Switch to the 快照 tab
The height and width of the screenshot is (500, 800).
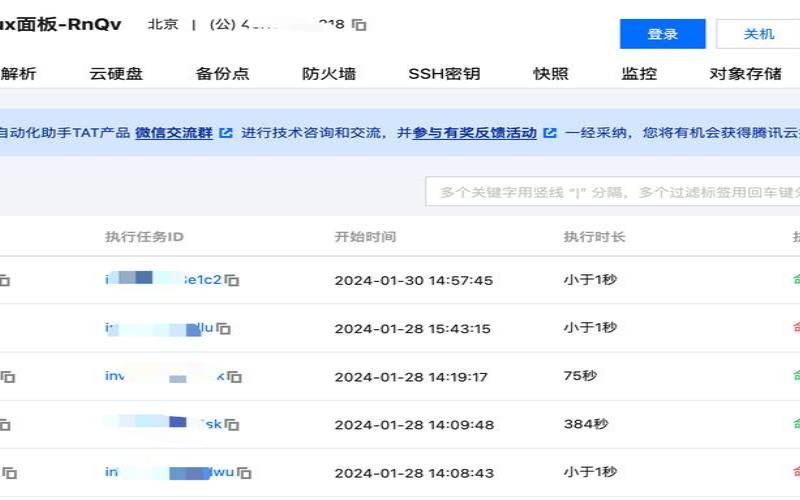[551, 74]
